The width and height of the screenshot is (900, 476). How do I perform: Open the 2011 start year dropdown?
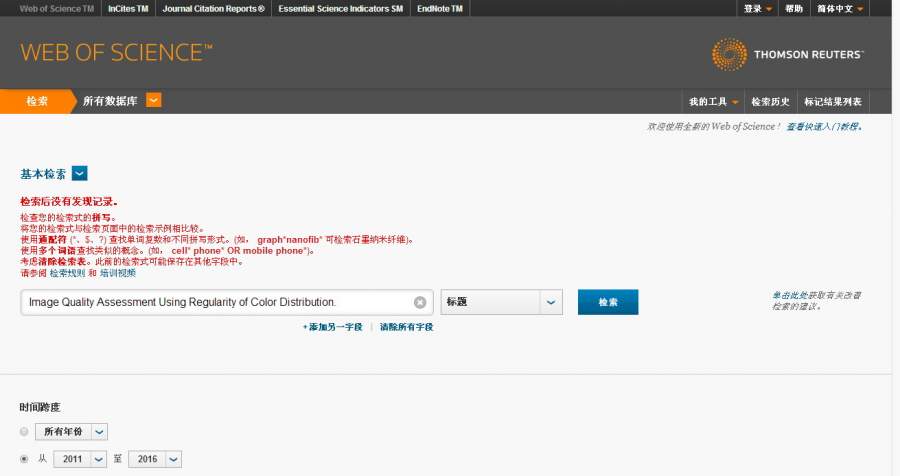80,459
